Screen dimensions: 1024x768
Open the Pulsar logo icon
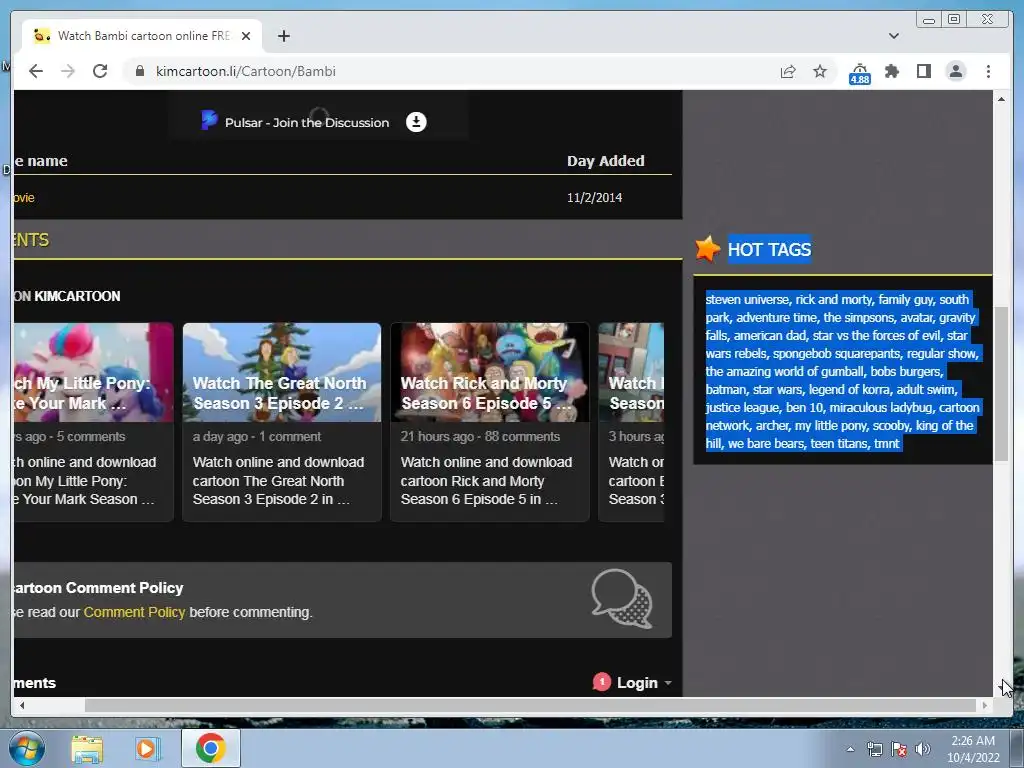pos(209,120)
